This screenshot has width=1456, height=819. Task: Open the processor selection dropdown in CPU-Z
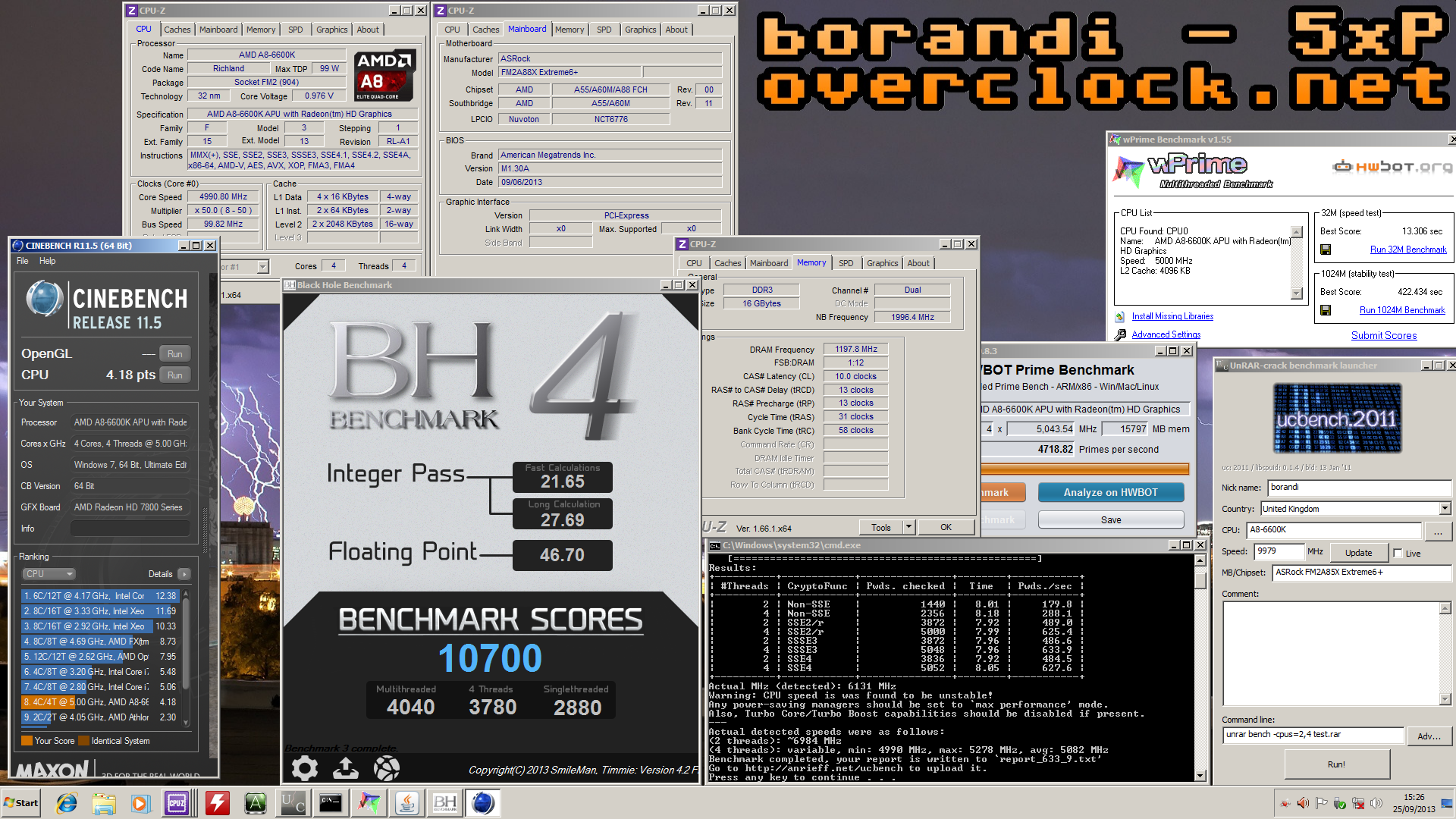pos(262,267)
